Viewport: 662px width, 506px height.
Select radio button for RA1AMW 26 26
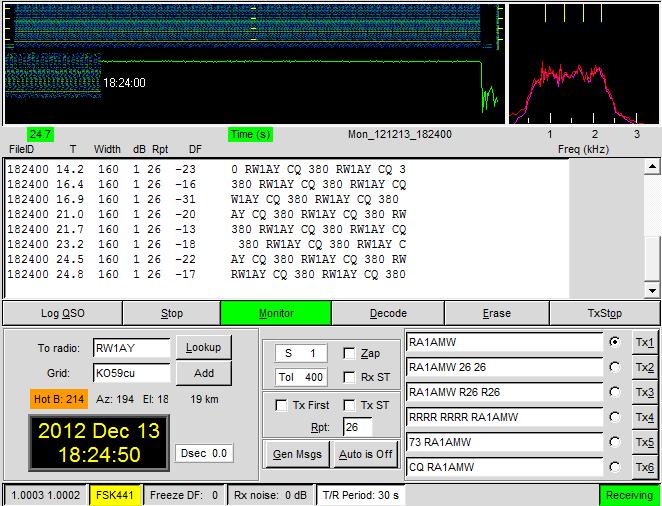point(615,367)
